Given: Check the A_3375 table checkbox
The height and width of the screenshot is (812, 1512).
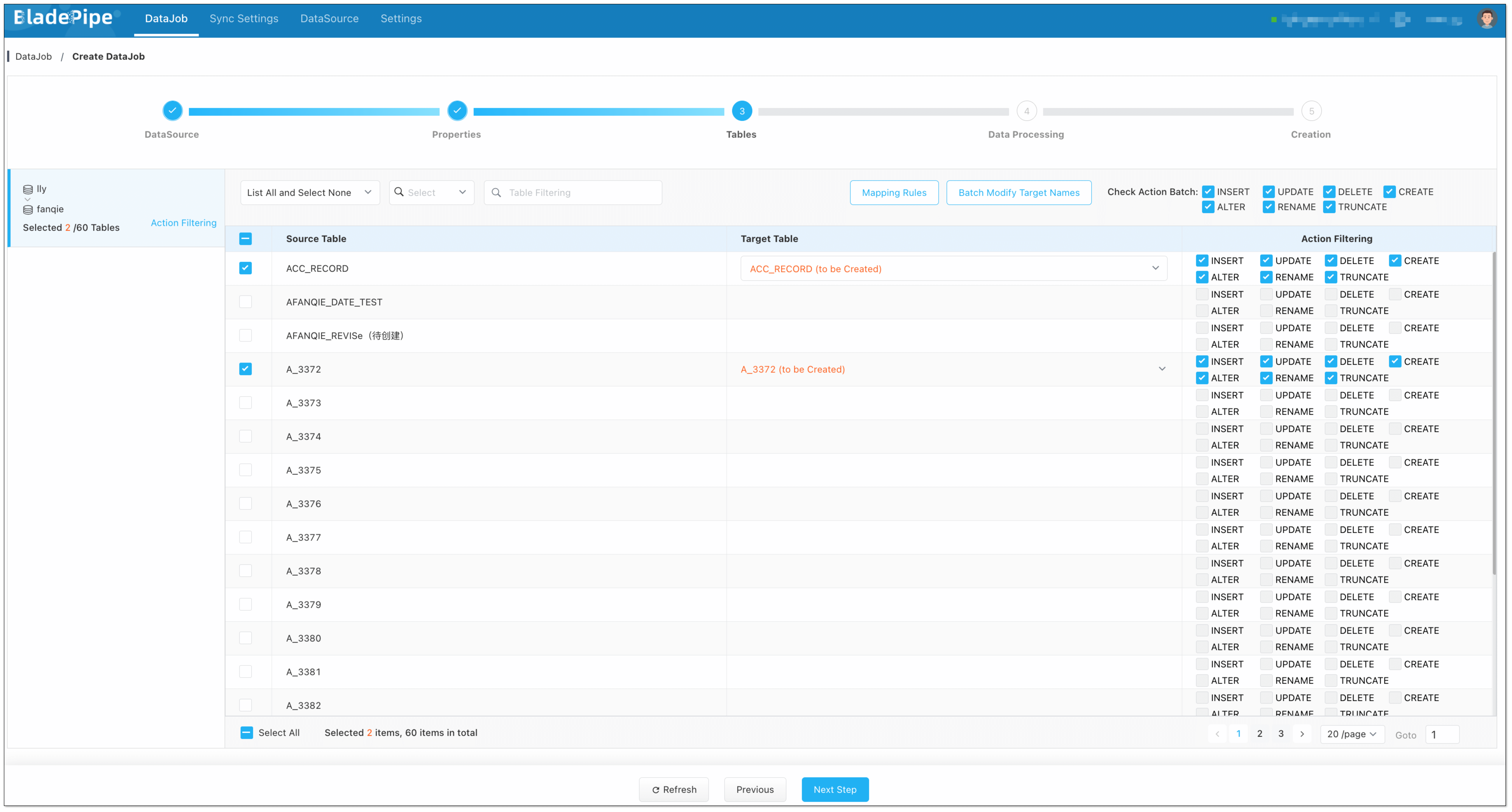Looking at the screenshot, I should click(245, 470).
